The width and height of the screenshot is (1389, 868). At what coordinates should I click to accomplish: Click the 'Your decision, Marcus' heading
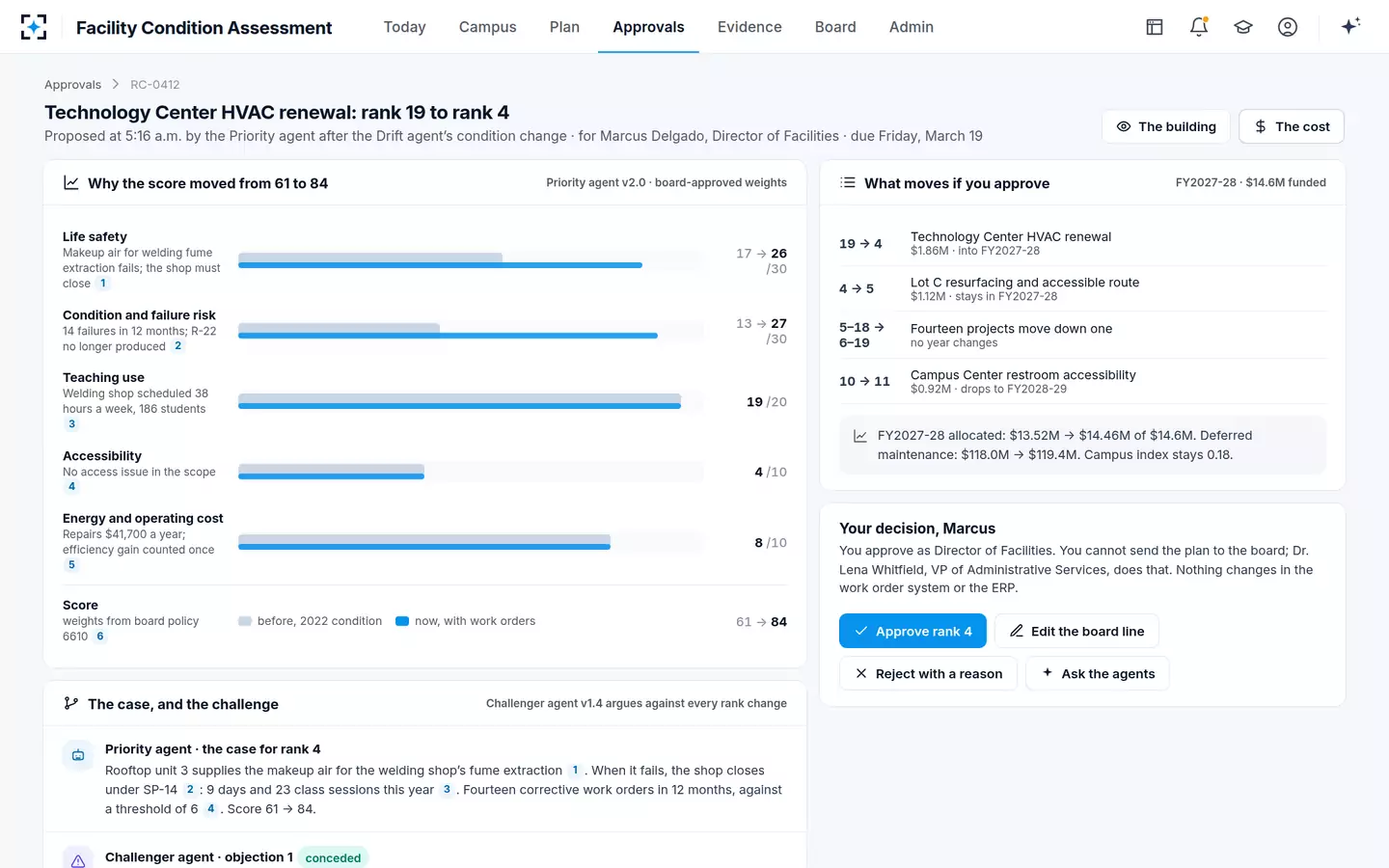pyautogui.click(x=917, y=529)
